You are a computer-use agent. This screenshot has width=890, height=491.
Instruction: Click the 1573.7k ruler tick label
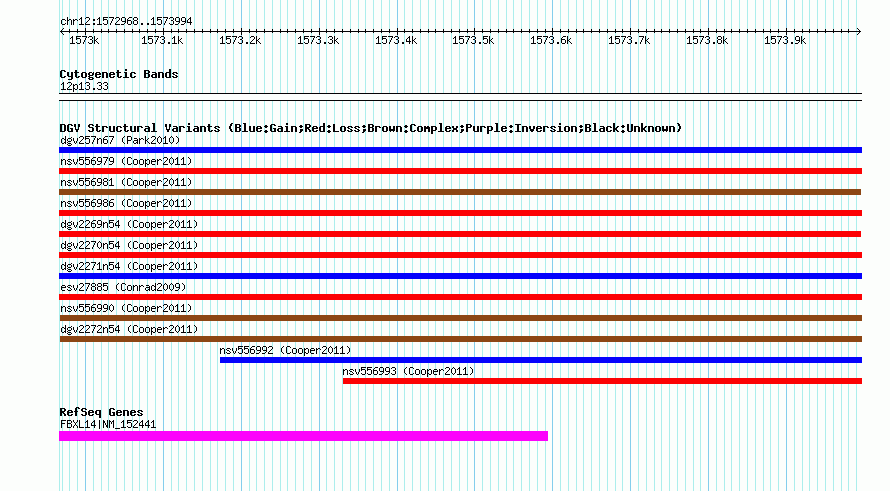[629, 40]
